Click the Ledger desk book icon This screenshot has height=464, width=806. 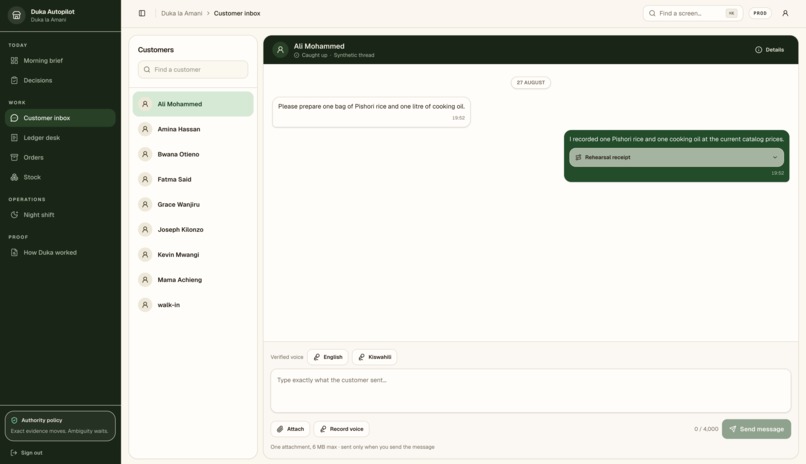[x=14, y=138]
